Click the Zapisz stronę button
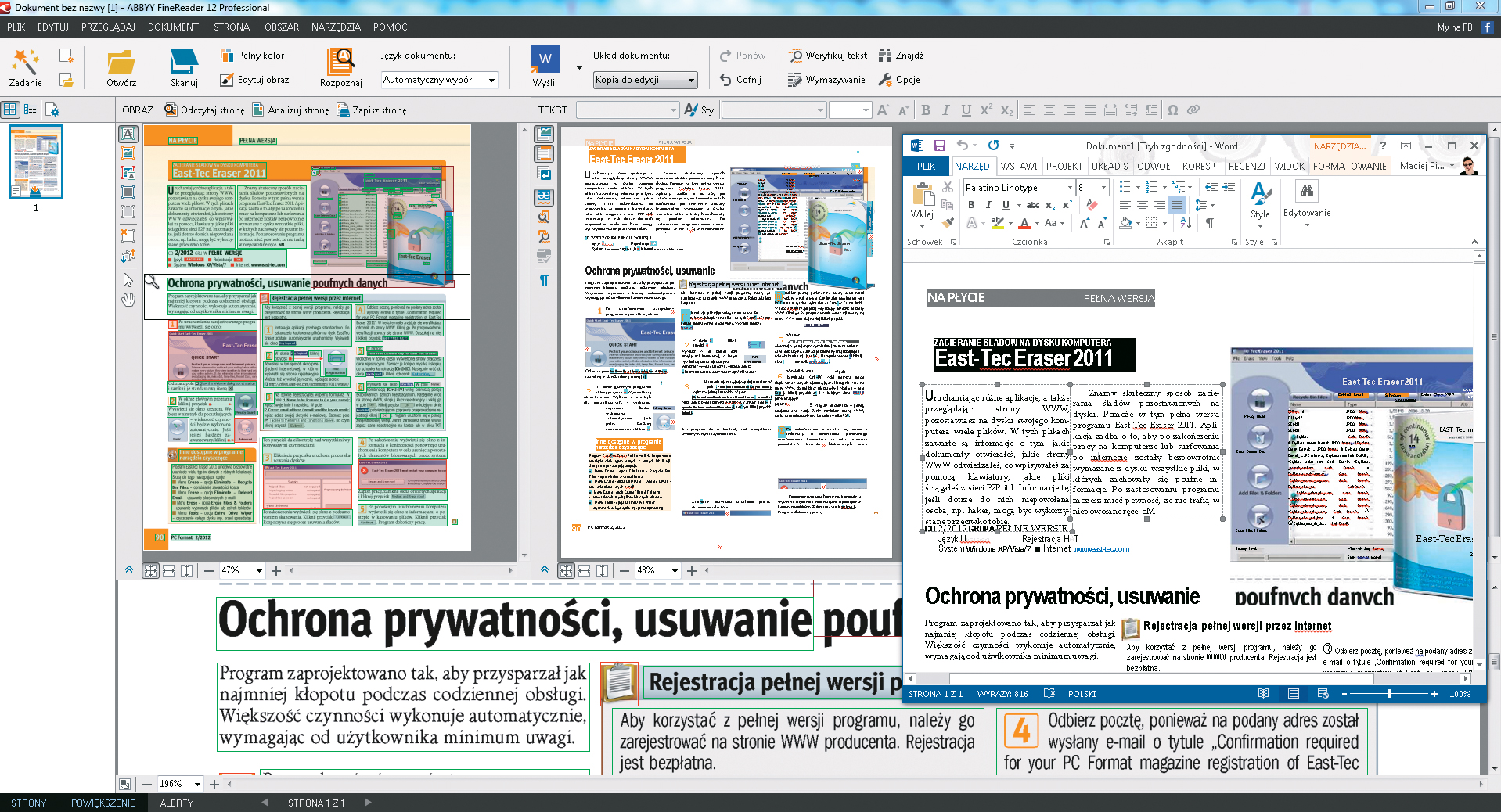The width and height of the screenshot is (1501, 812). tap(372, 110)
